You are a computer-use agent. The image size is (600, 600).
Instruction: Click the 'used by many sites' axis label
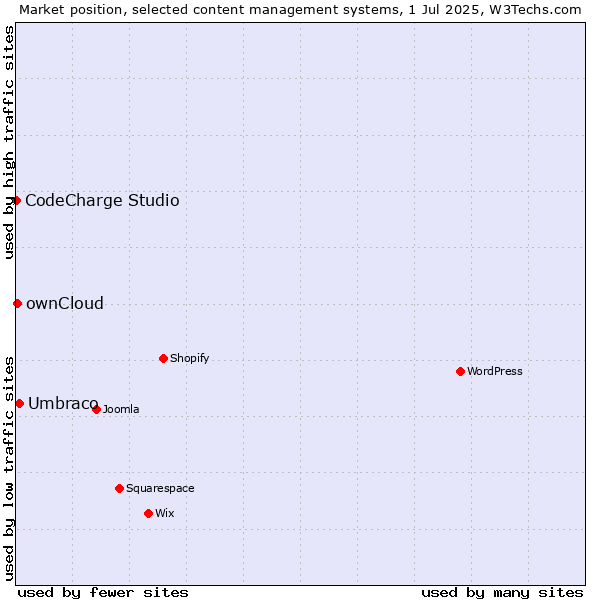pos(502,593)
